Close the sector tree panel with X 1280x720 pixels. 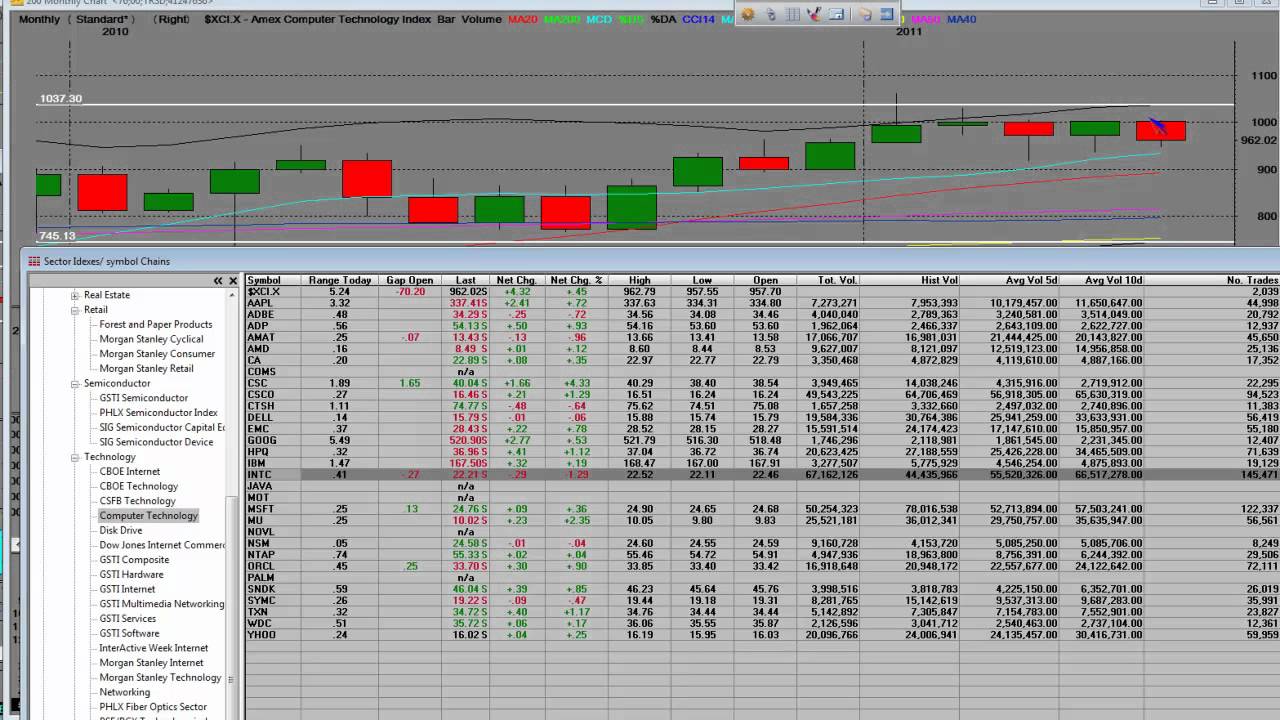tap(233, 281)
